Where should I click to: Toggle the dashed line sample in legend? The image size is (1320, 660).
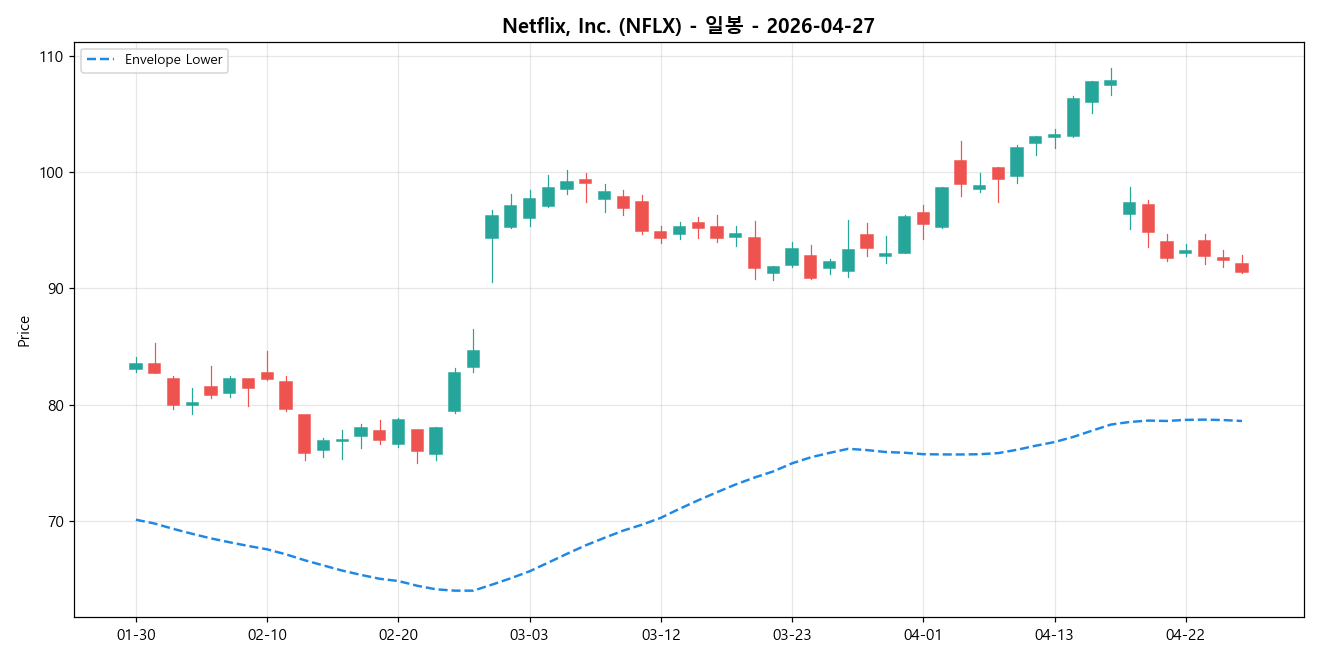coord(103,60)
